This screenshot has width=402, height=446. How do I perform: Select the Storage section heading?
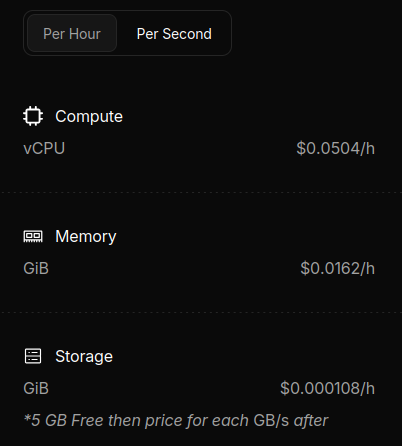(x=84, y=356)
